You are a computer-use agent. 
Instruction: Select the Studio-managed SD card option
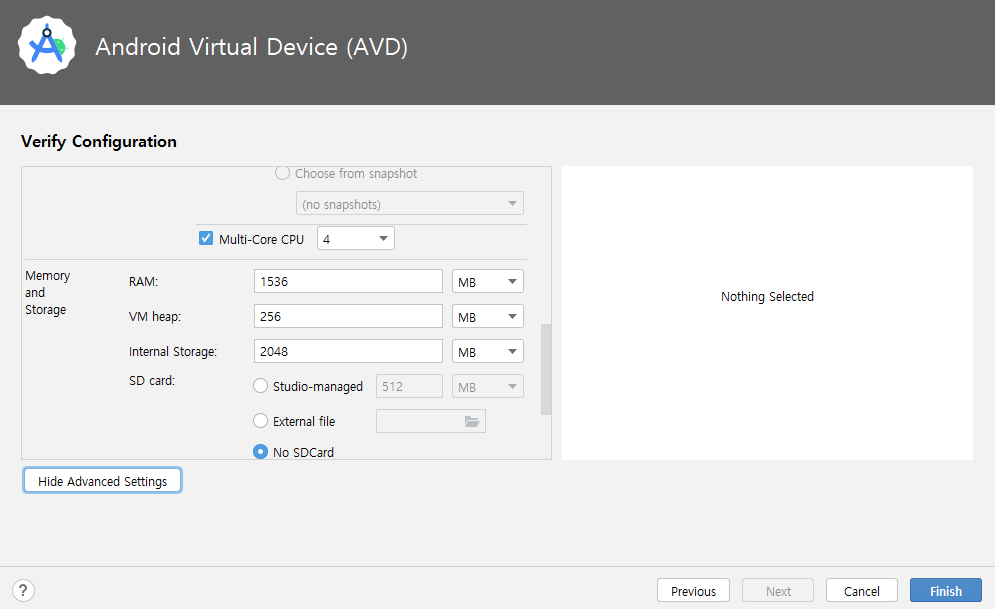(260, 386)
